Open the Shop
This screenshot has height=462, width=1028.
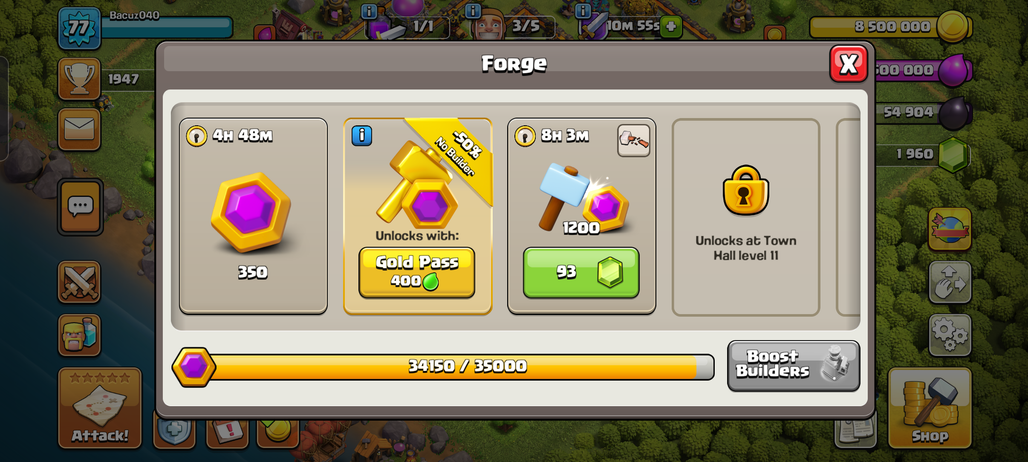click(x=930, y=408)
